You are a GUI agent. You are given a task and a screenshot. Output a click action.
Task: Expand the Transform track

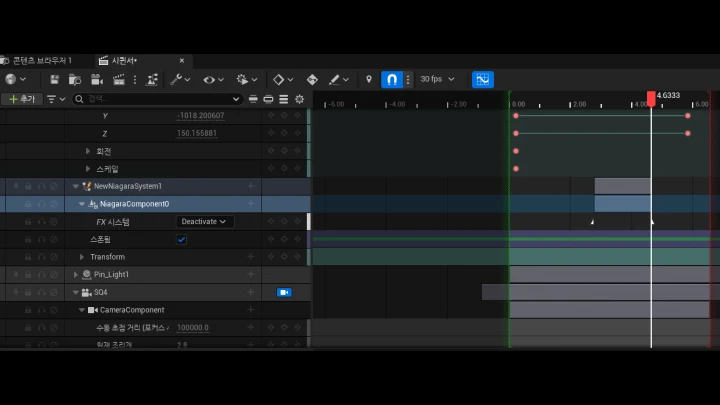82,257
